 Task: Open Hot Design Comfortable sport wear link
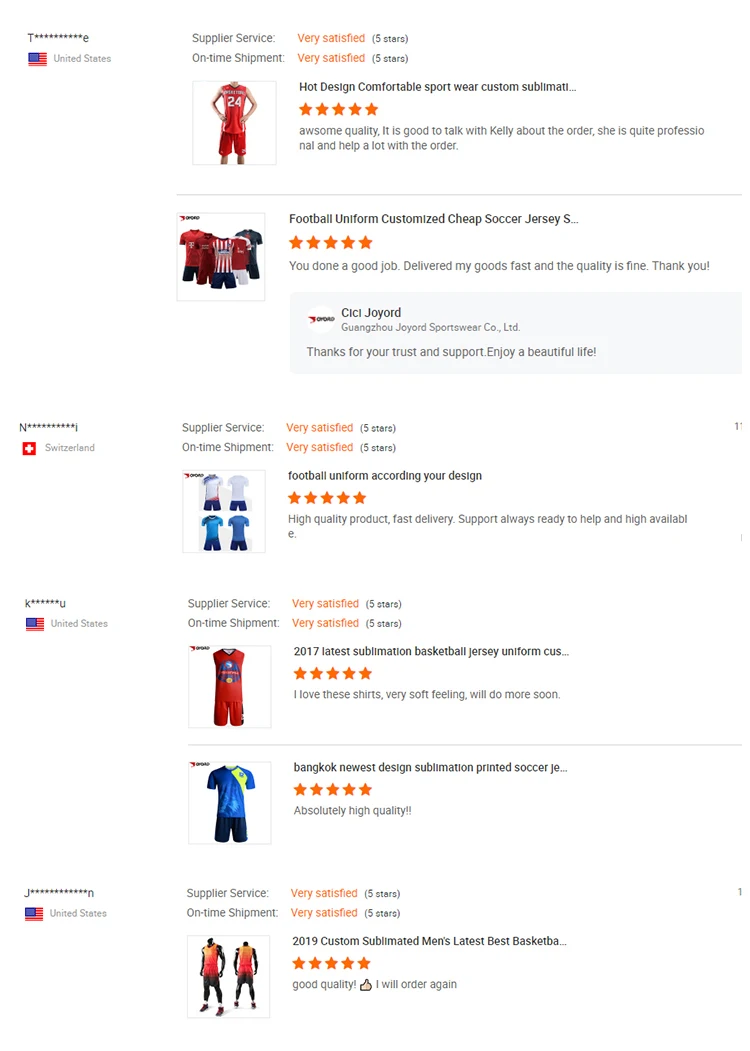(437, 87)
